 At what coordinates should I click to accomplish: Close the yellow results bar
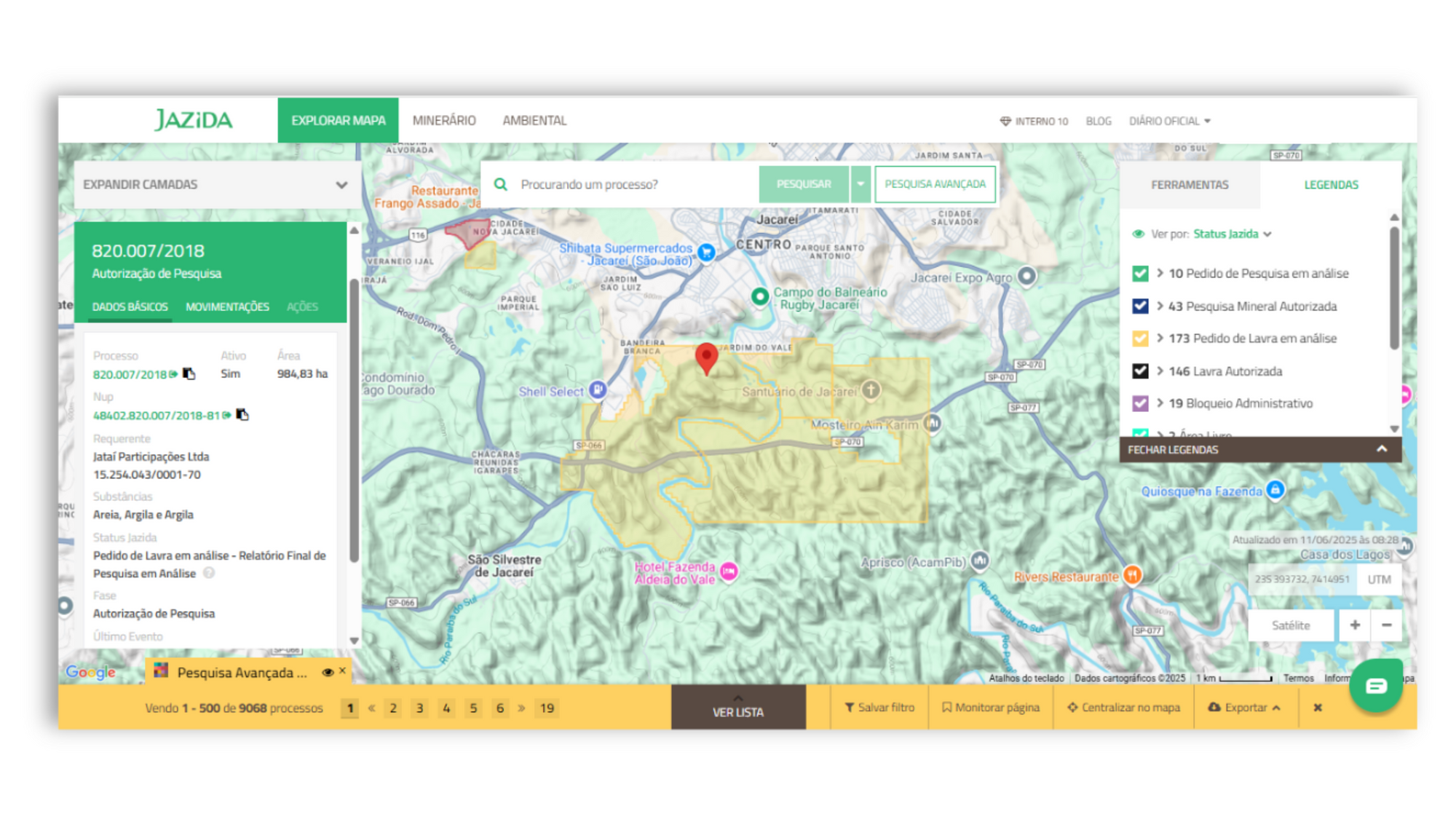pyautogui.click(x=1318, y=707)
